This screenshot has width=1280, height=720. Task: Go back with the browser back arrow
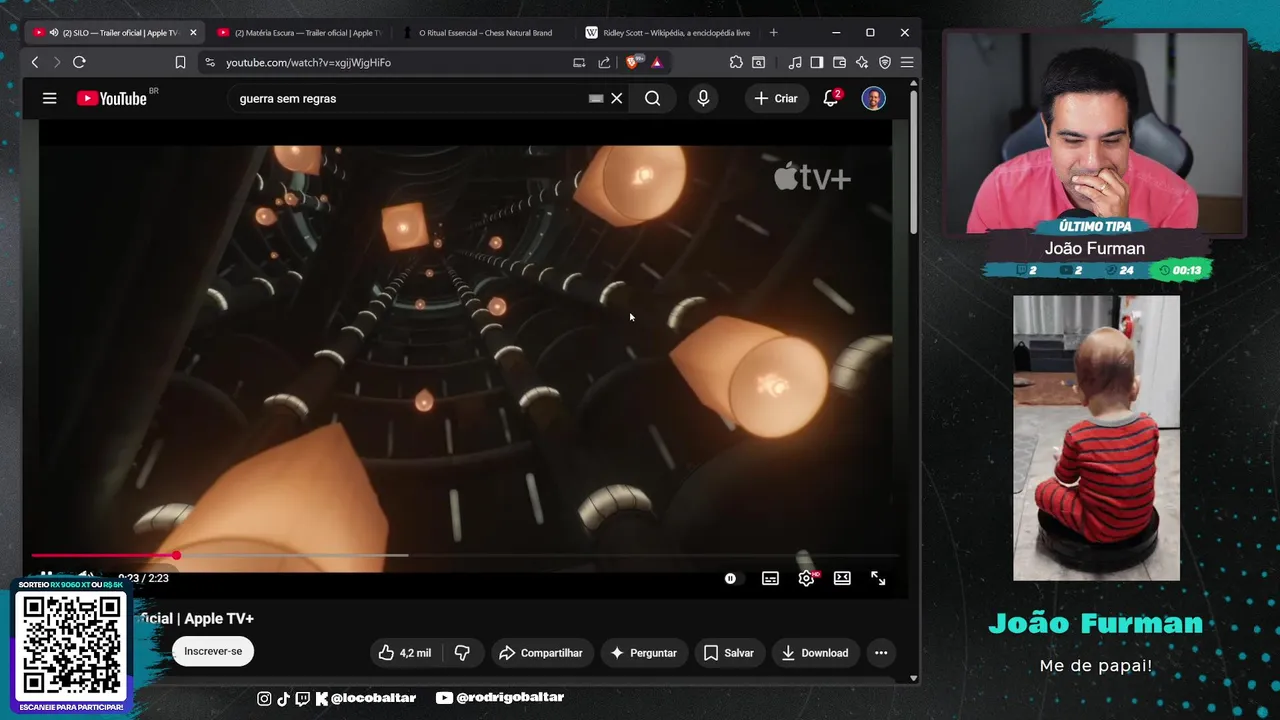click(x=35, y=62)
